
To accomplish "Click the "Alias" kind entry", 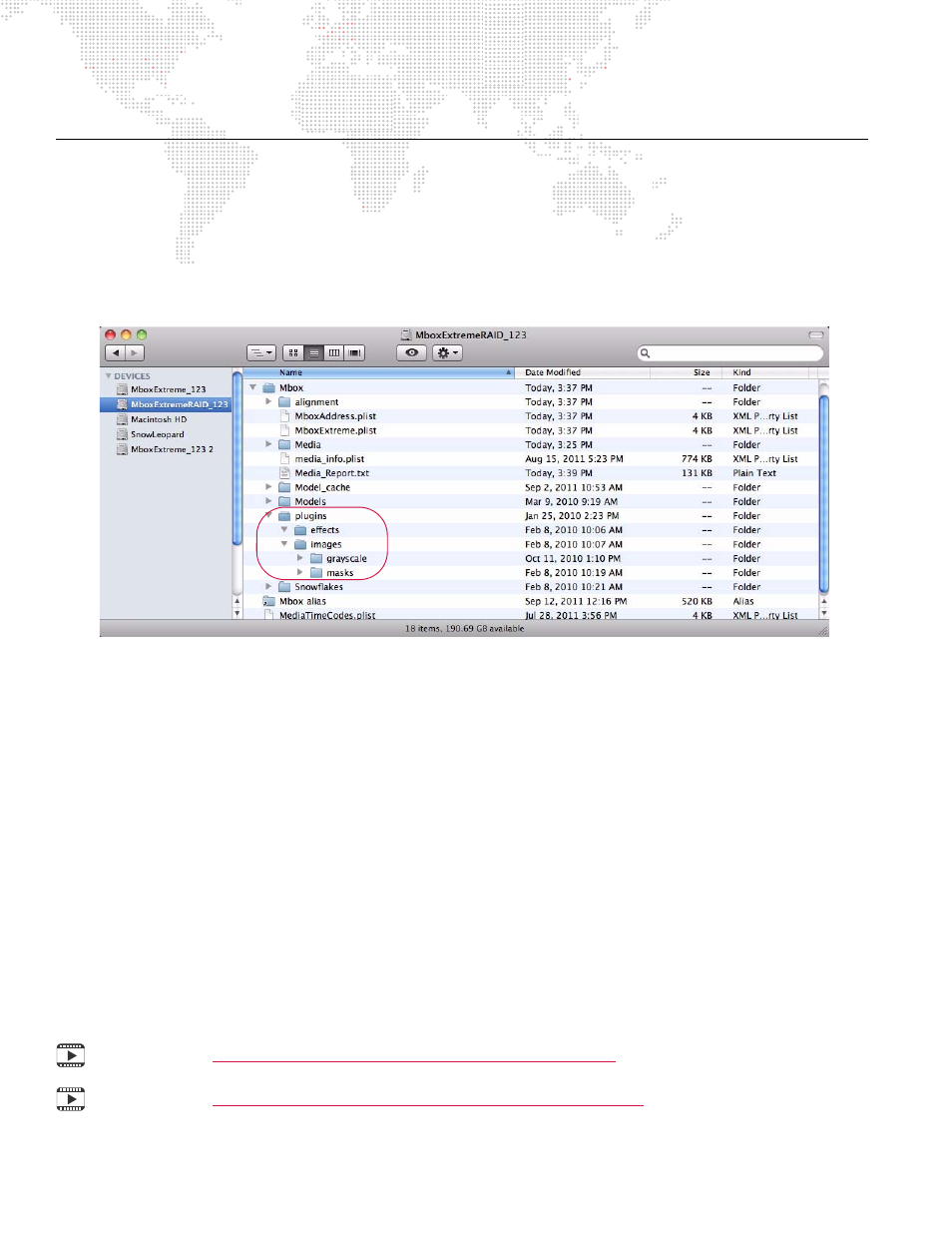I will (743, 601).
